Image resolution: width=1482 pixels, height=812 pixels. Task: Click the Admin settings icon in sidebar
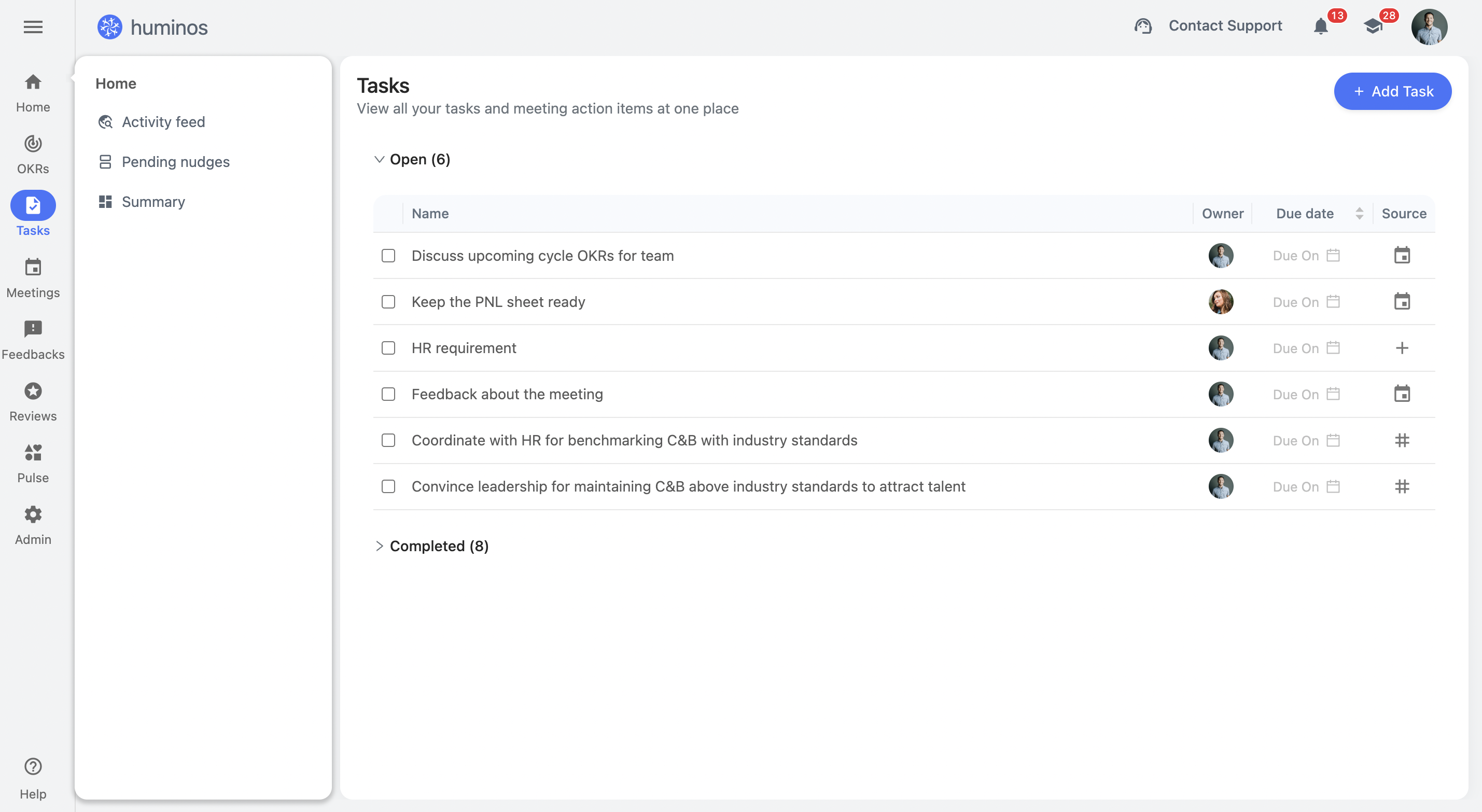tap(33, 514)
